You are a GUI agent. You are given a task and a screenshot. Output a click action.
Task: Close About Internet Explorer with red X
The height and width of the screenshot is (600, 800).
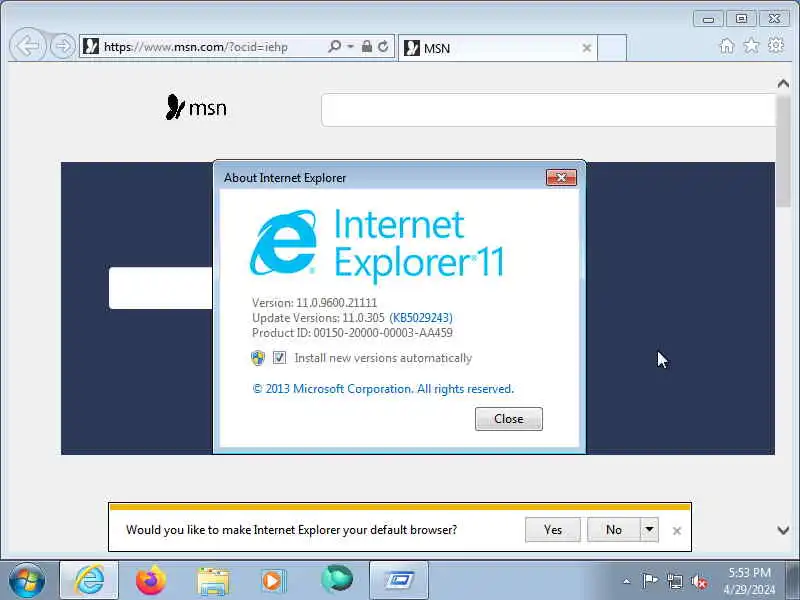tap(561, 178)
